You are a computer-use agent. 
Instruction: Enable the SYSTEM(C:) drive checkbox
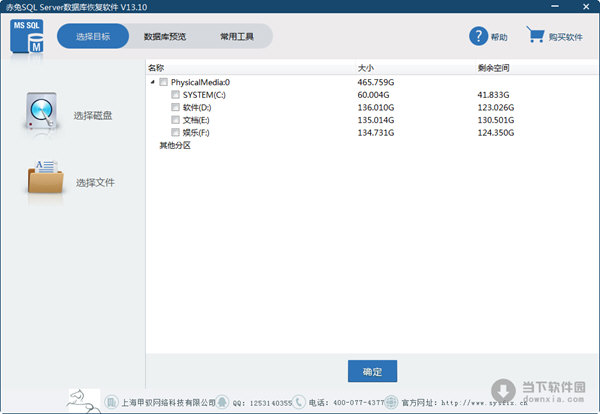pos(176,94)
